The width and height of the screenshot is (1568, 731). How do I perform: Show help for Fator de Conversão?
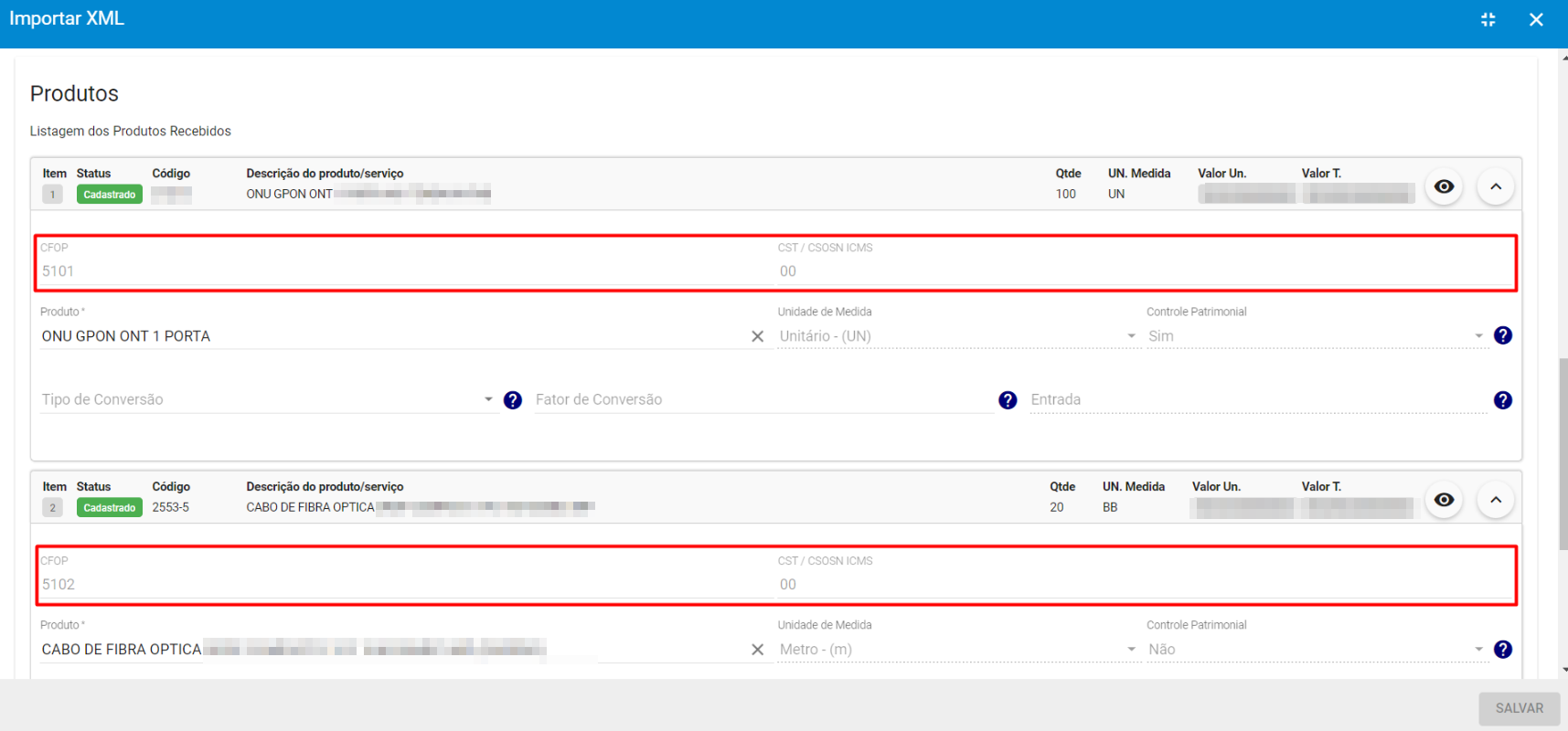1008,400
